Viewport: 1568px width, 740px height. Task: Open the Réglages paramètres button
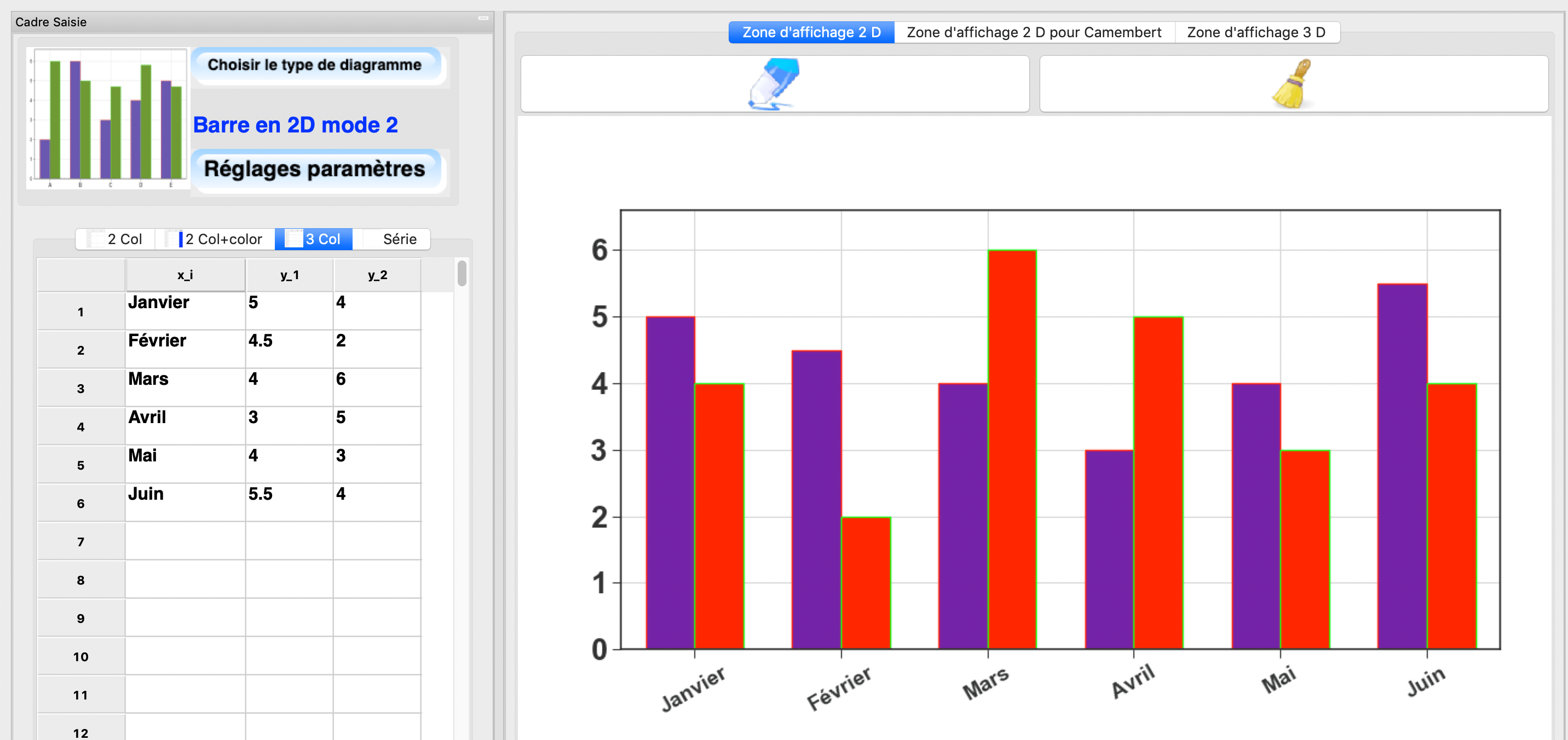[315, 170]
